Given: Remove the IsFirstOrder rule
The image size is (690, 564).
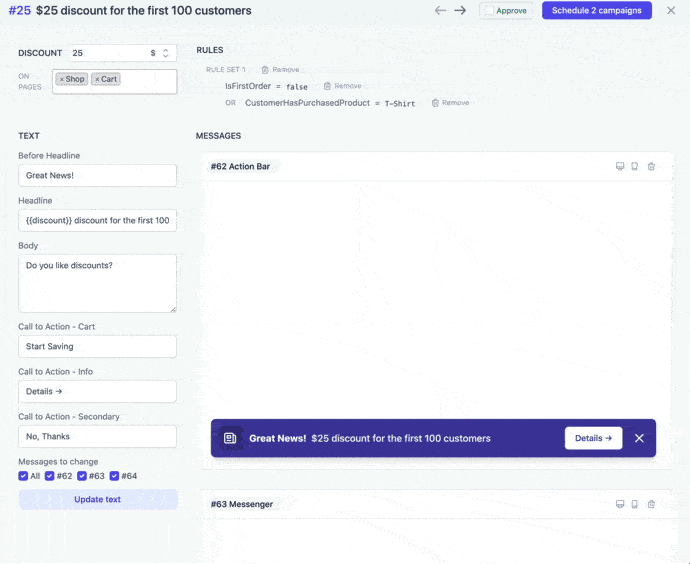Looking at the screenshot, I should [342, 86].
